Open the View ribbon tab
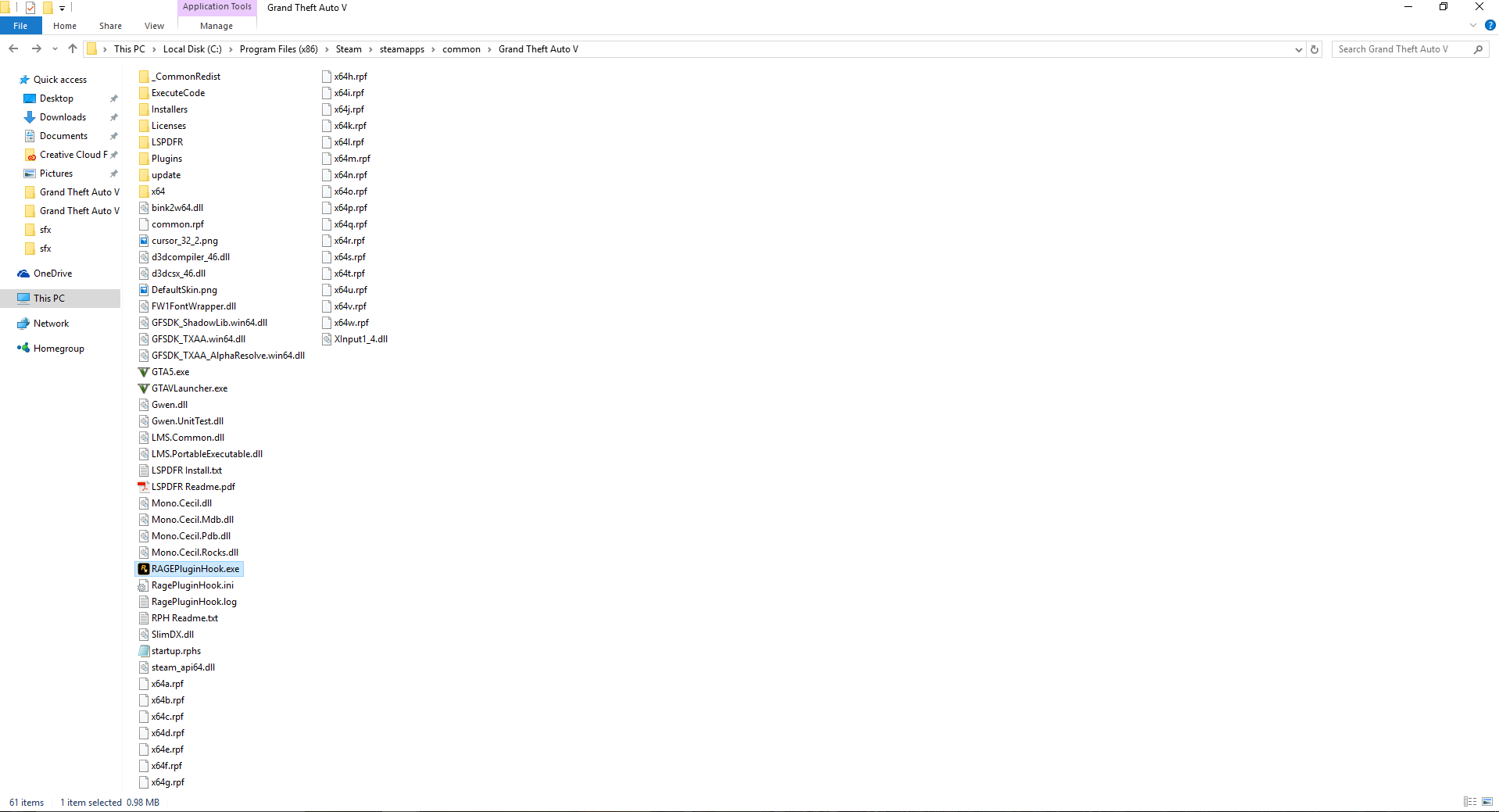This screenshot has height=812, width=1499. tap(154, 26)
